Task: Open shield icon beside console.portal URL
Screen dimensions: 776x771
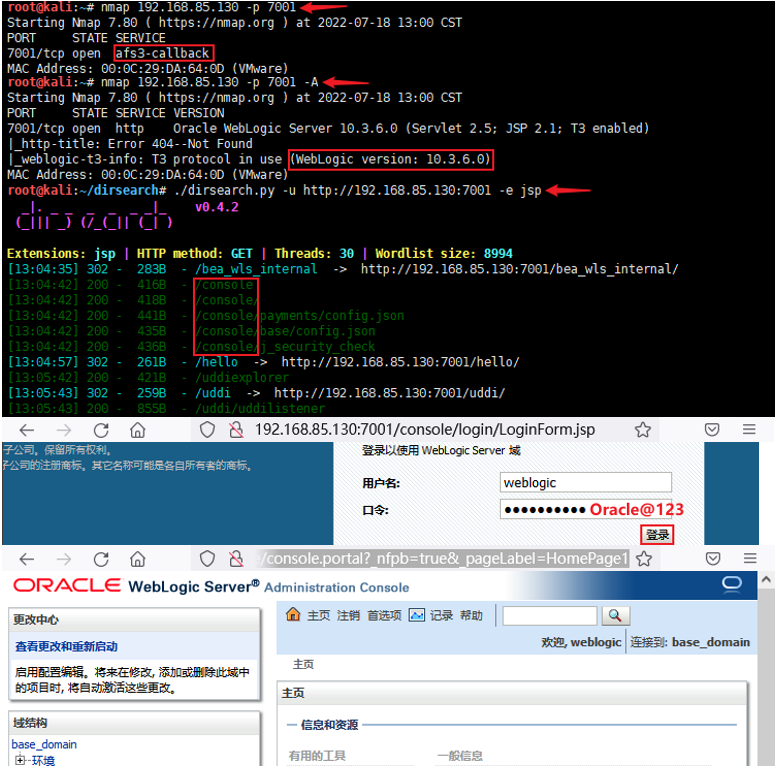Action: pos(207,559)
